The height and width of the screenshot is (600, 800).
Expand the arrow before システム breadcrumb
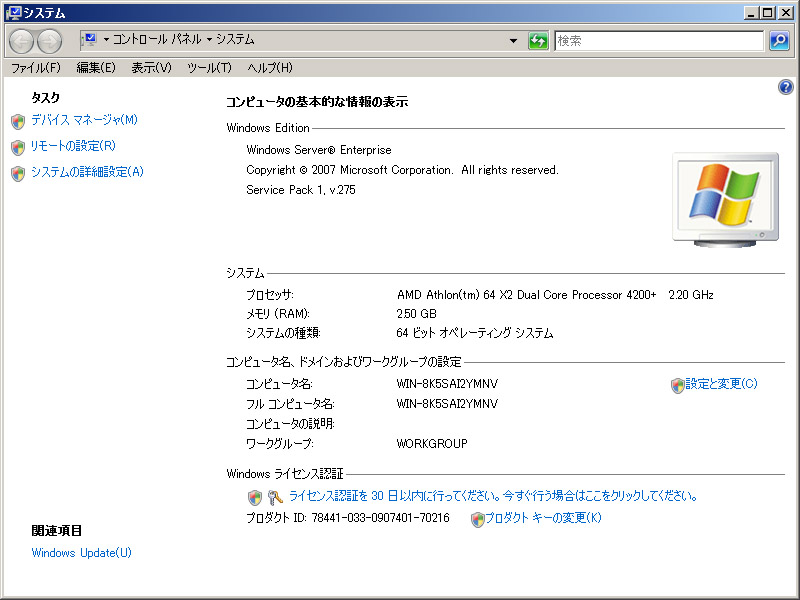click(x=209, y=39)
